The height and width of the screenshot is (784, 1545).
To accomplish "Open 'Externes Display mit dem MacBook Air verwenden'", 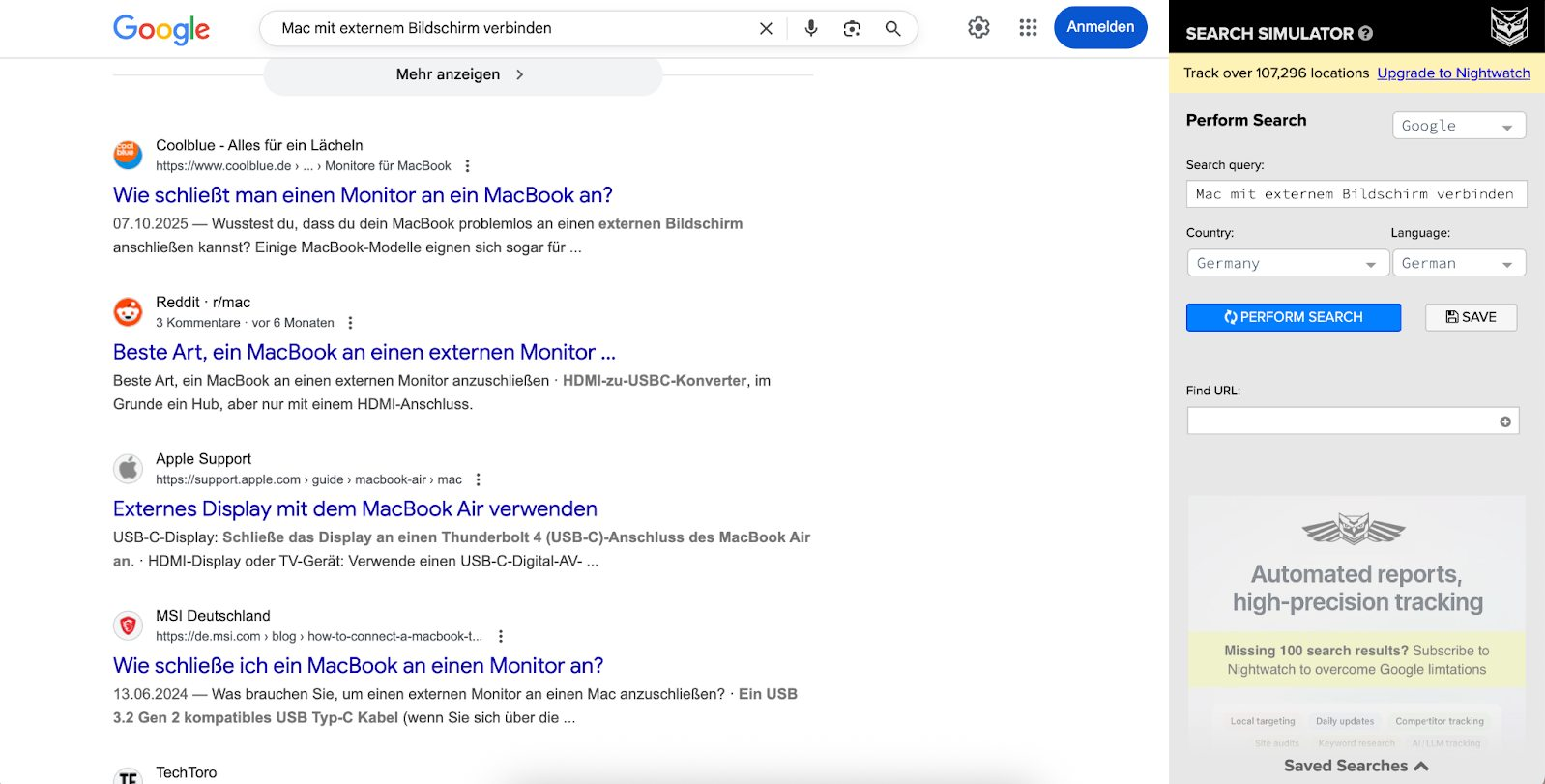I will coord(355,508).
